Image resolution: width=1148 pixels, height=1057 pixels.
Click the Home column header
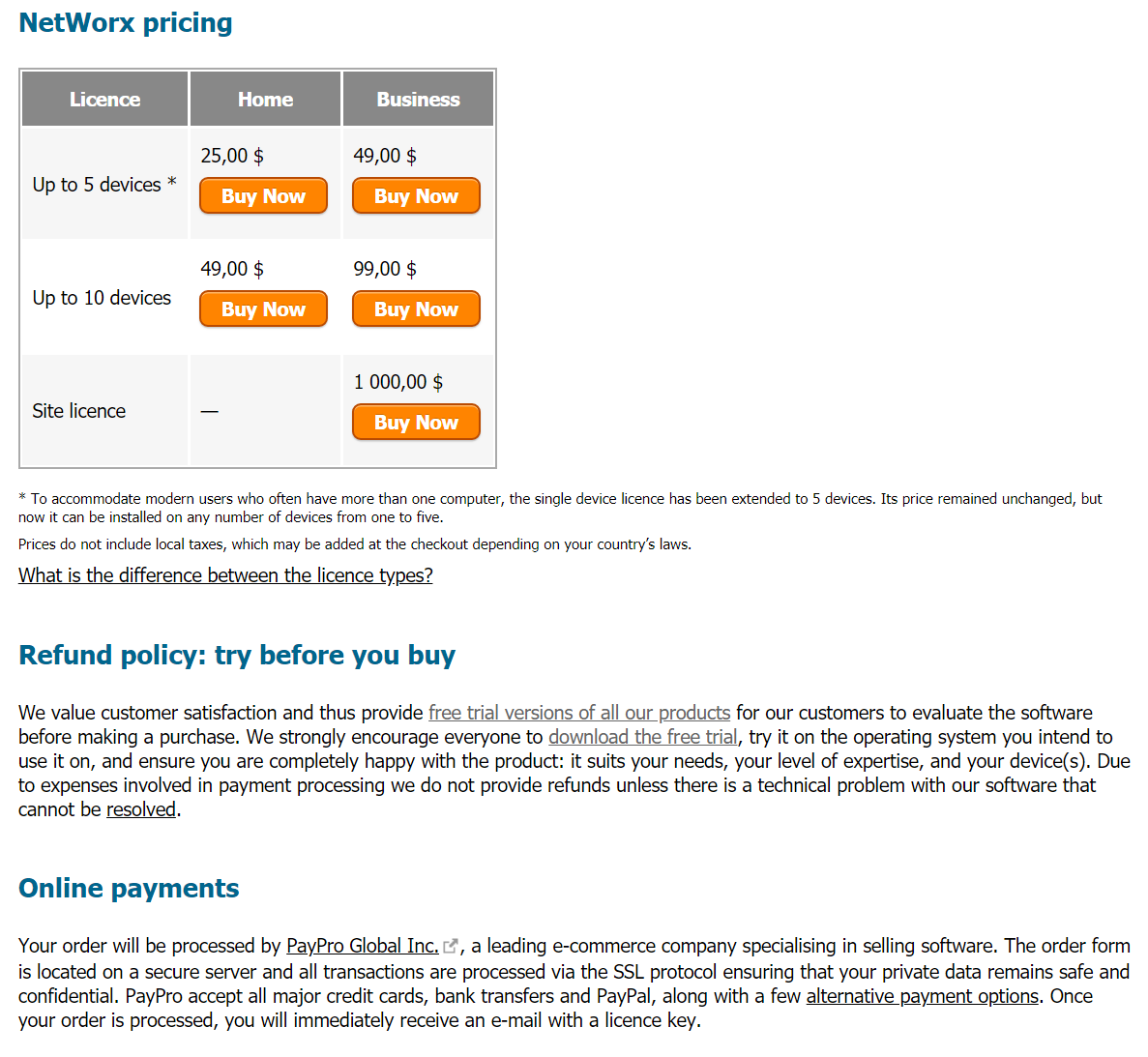[x=265, y=100]
